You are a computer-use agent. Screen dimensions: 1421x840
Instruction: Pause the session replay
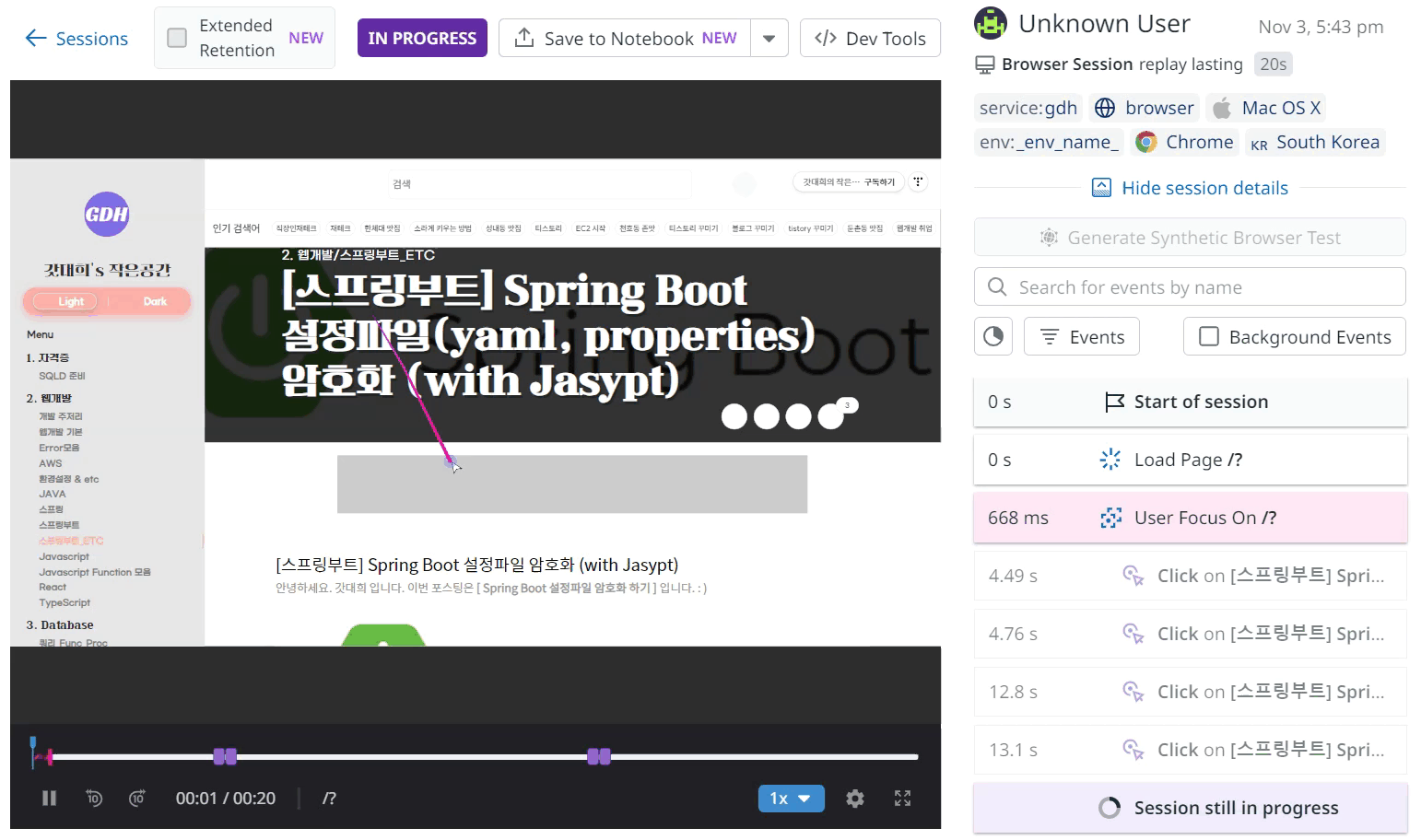pyautogui.click(x=50, y=799)
